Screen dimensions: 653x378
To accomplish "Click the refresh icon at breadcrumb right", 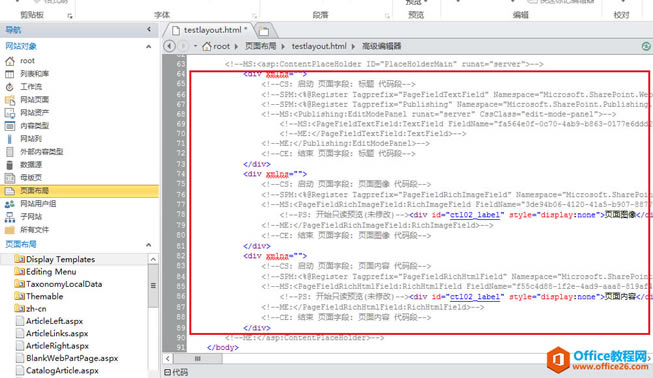I will tap(646, 47).
